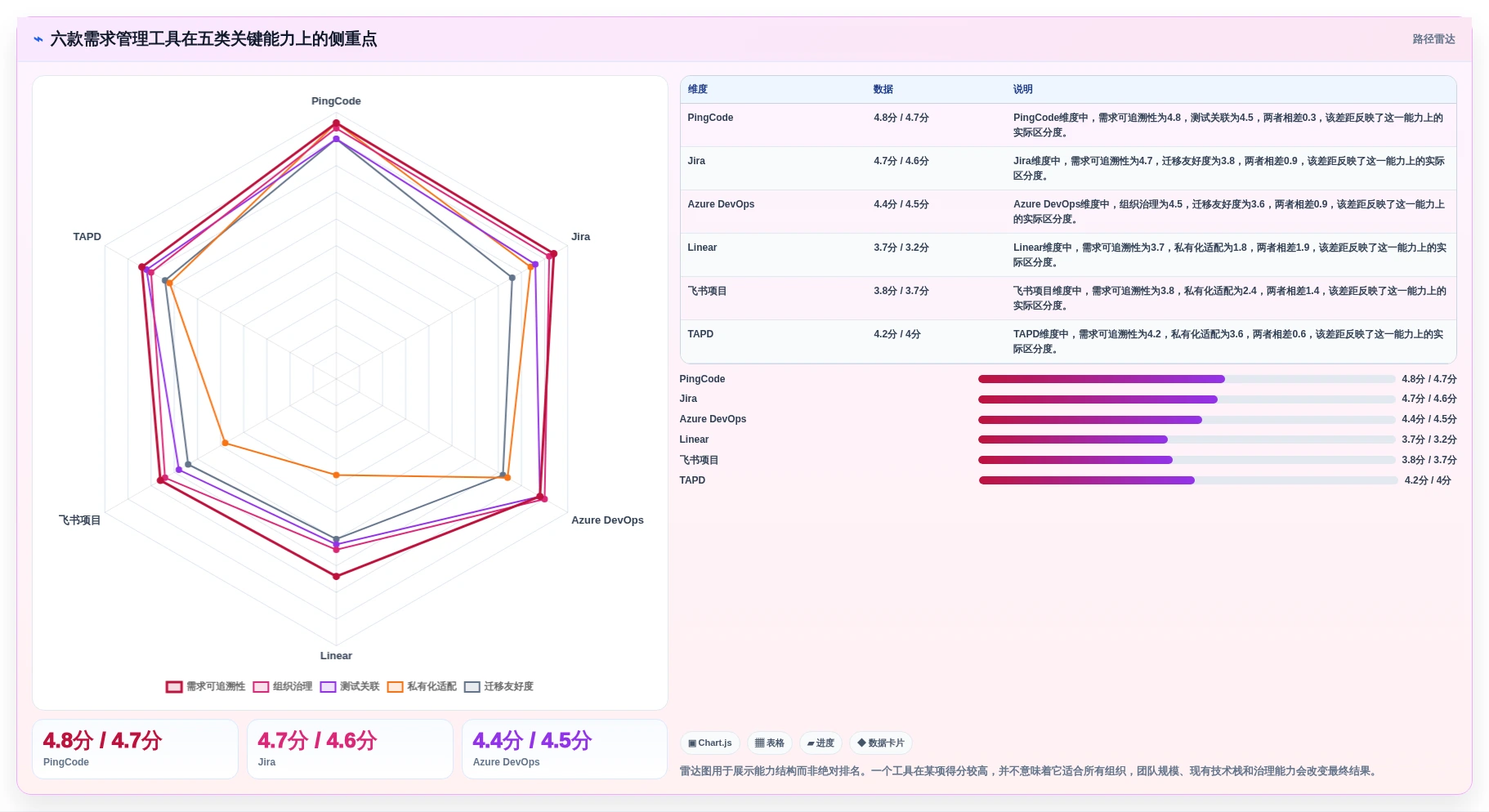Click the radar chart footnote text
This screenshot has width=1489, height=812.
pos(1030,771)
